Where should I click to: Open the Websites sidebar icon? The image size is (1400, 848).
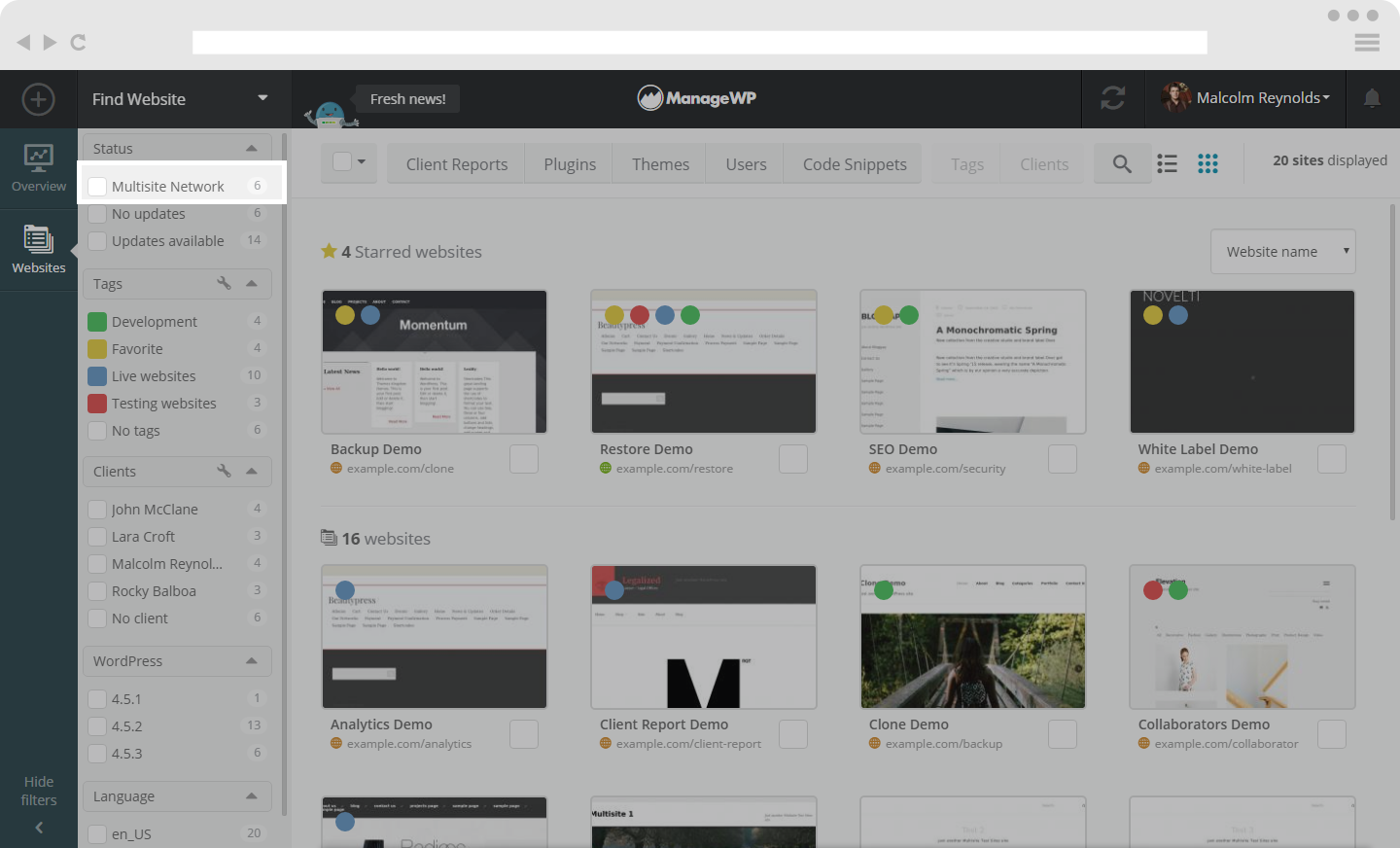39,249
